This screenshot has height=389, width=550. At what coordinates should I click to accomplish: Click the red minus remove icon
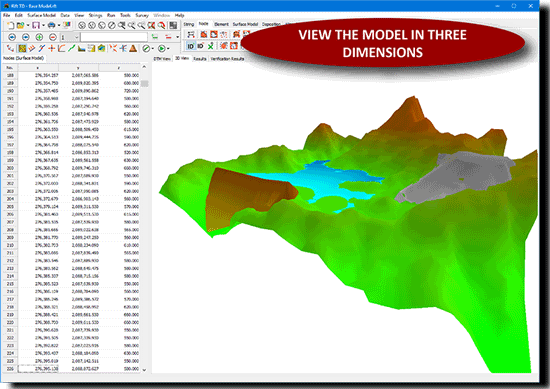(53, 37)
